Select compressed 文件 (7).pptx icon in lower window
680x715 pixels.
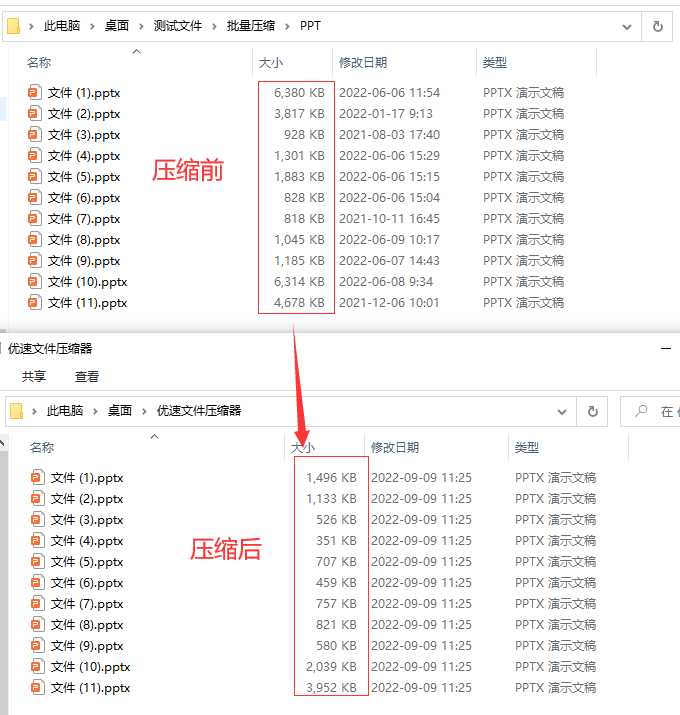(x=37, y=603)
